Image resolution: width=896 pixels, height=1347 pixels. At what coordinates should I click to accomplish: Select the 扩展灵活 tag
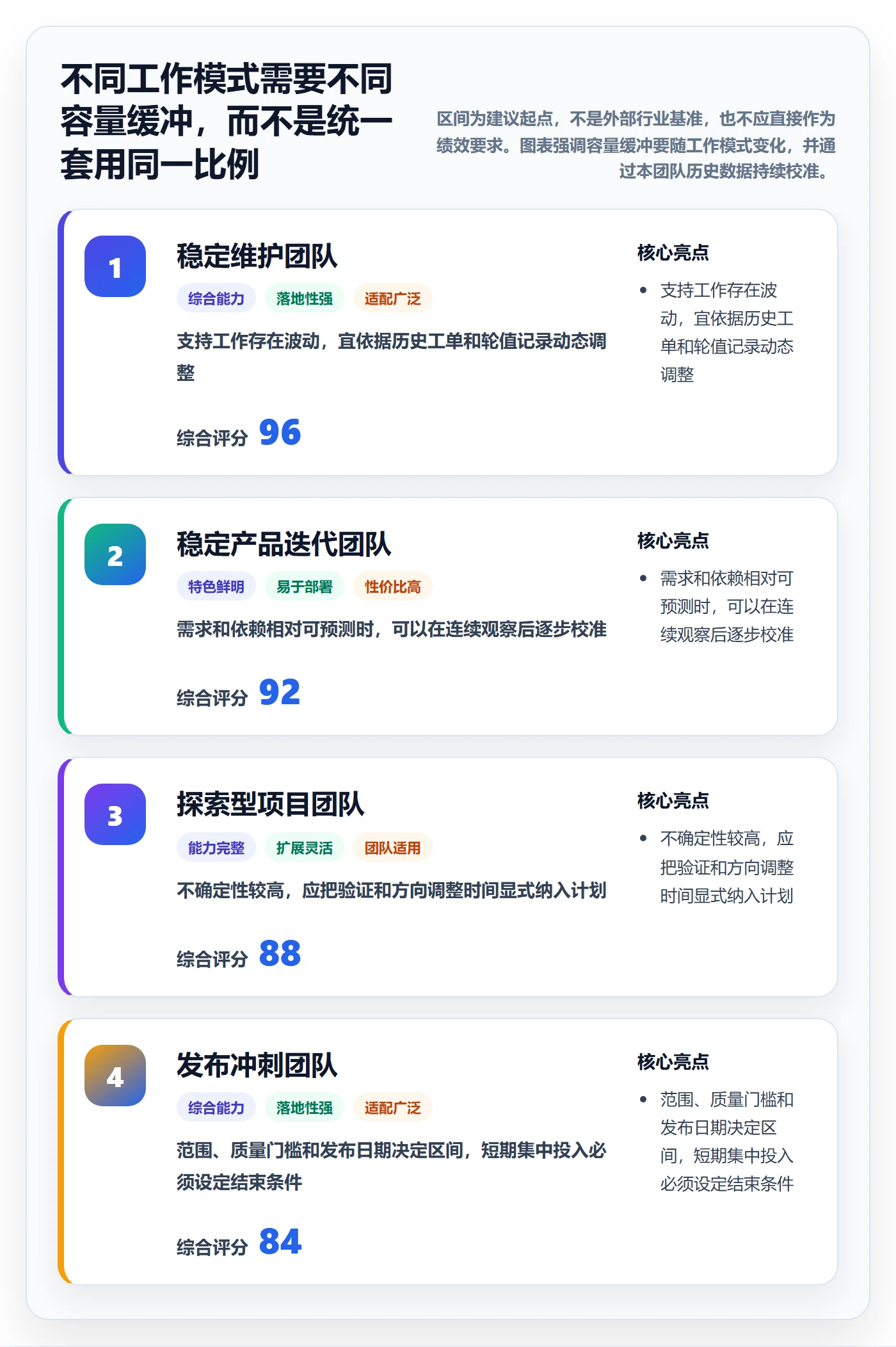tap(305, 848)
